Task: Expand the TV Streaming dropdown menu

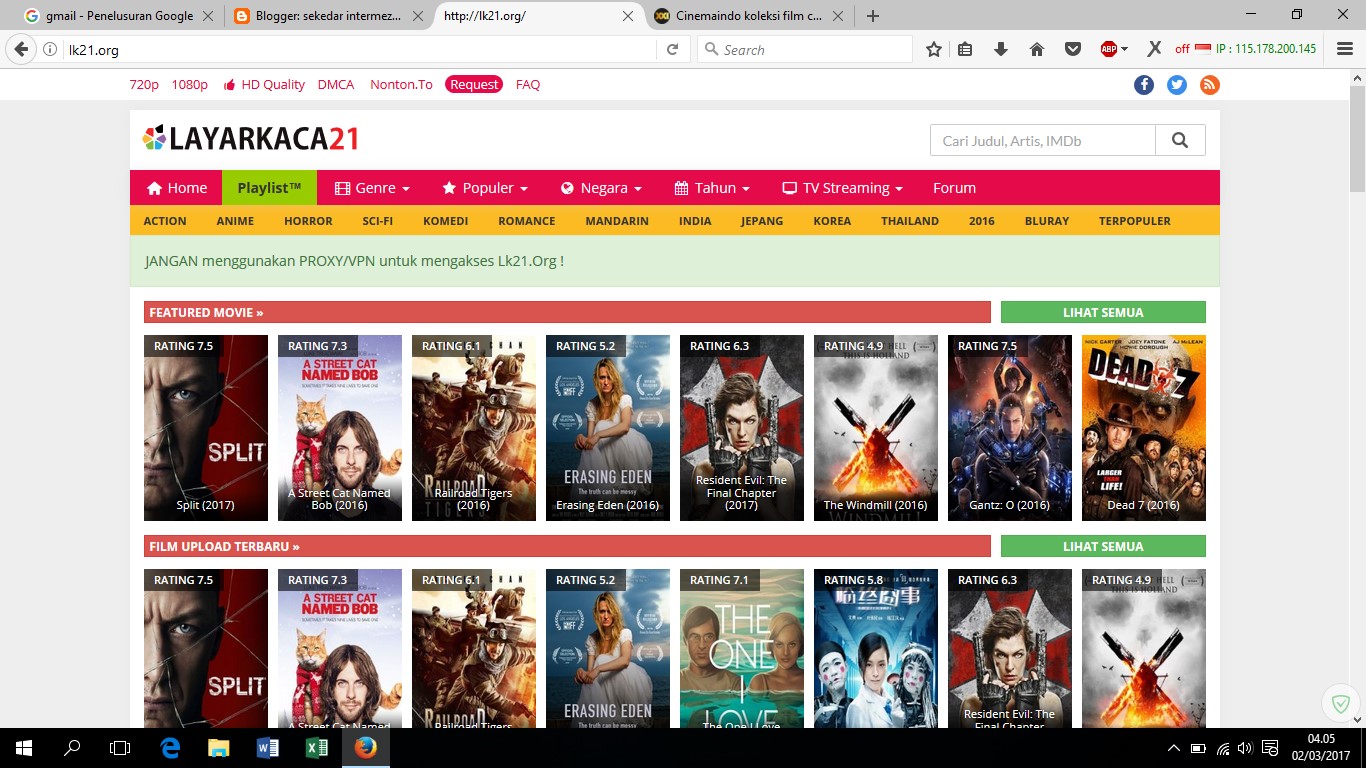Action: (x=842, y=188)
